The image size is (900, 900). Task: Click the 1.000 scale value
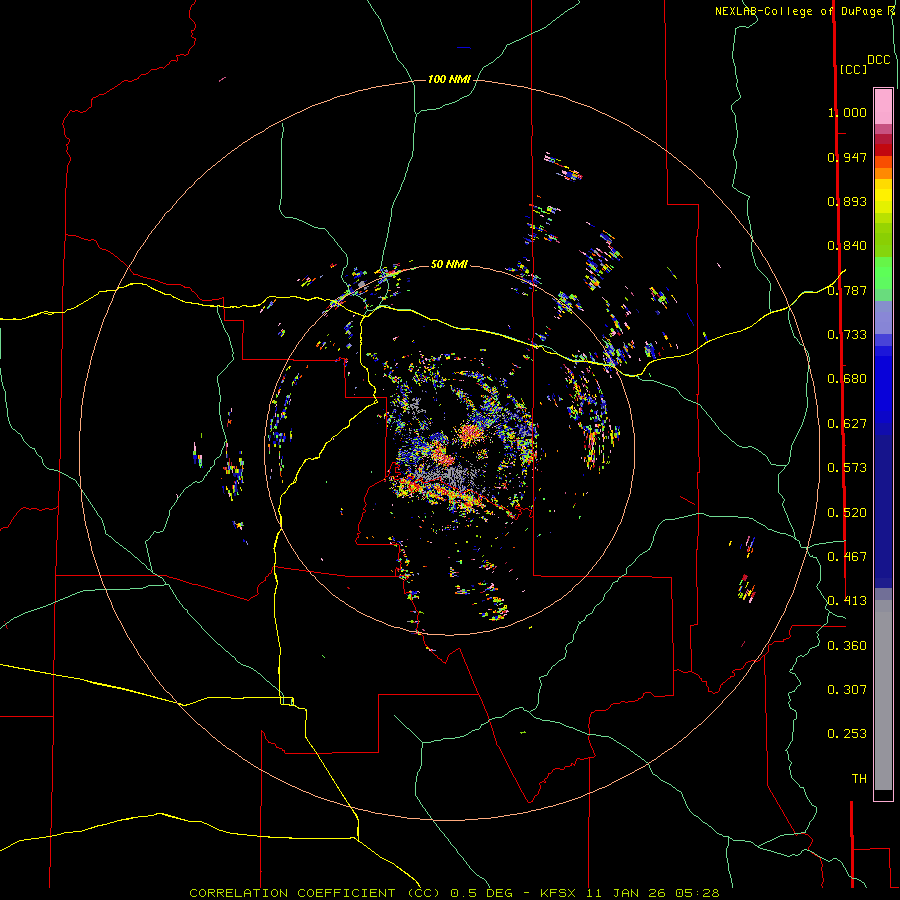847,112
